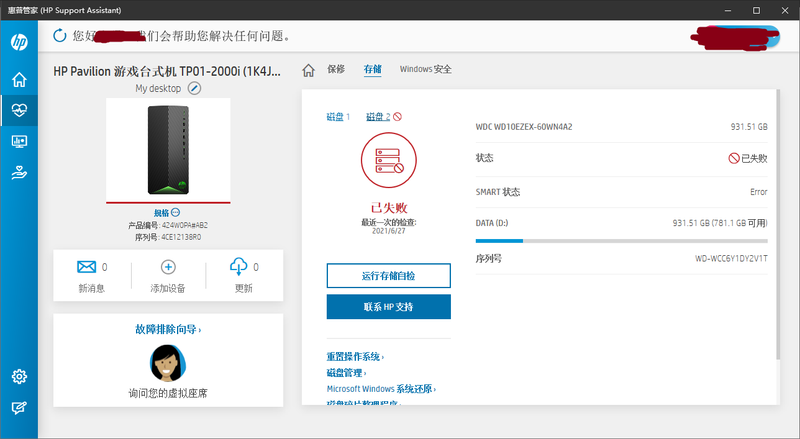Viewport: 800px width, 439px height.
Task: Open the feedback pencil icon in sidebar
Action: coord(19,407)
